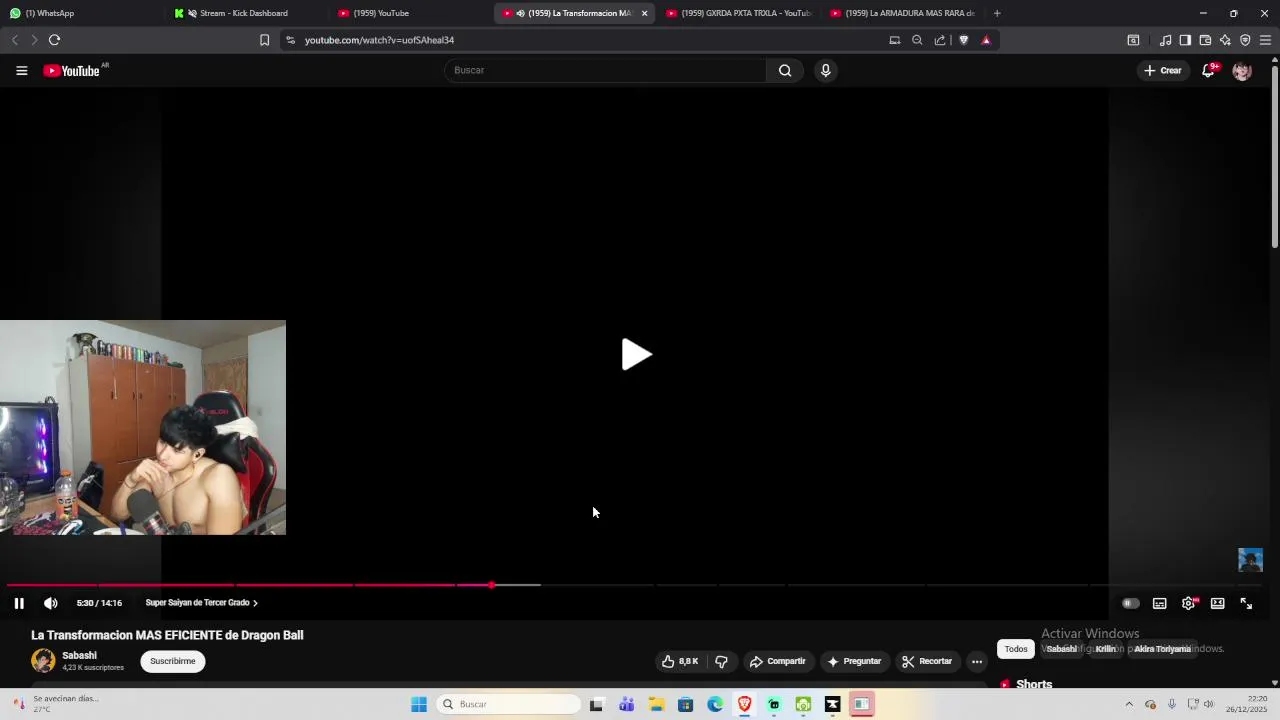Focus the YouTube Buscar search field
This screenshot has height=720, width=1280.
[x=605, y=70]
